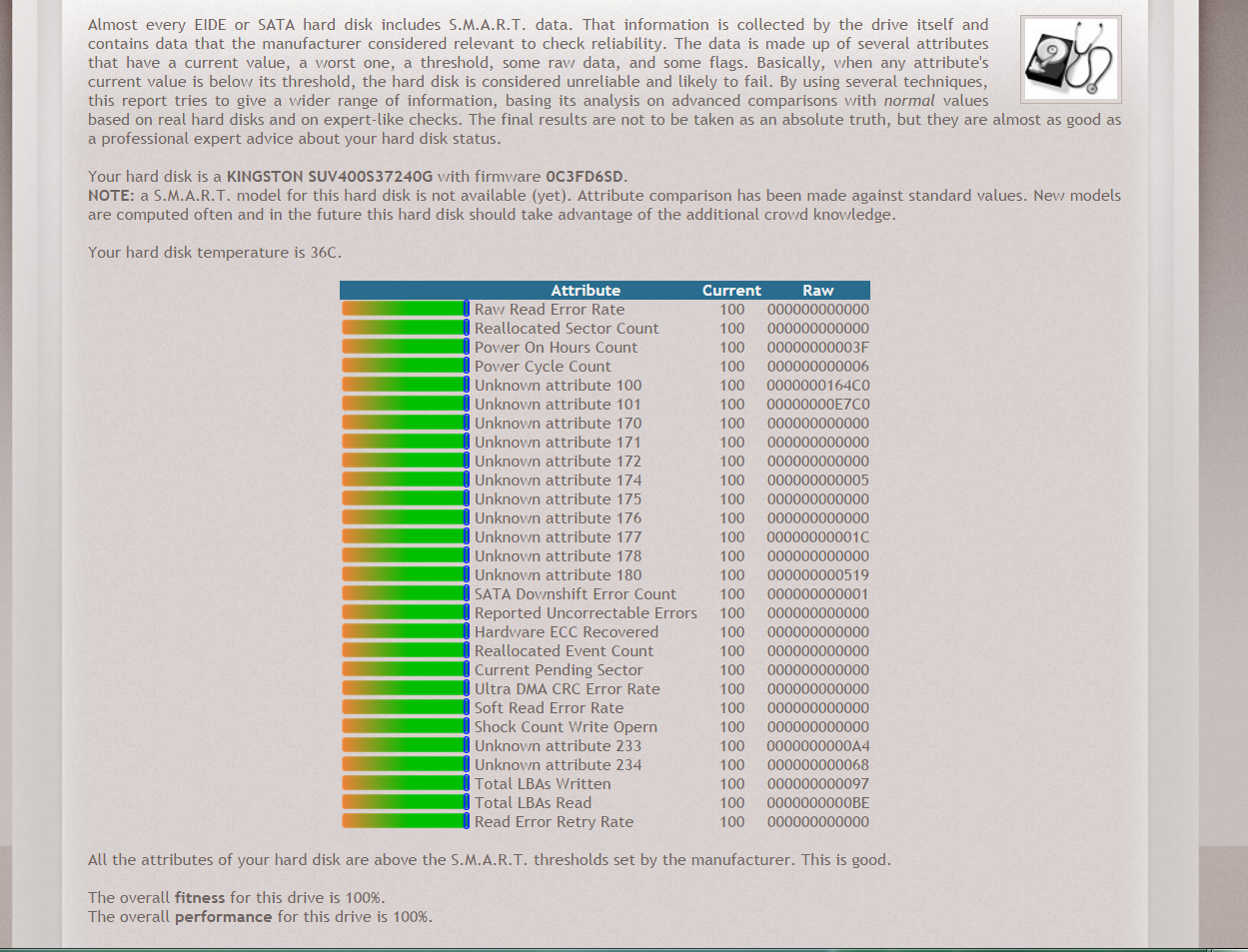Click Unknown attribute 170 label
Screen dimensions: 1248x952
pos(558,424)
